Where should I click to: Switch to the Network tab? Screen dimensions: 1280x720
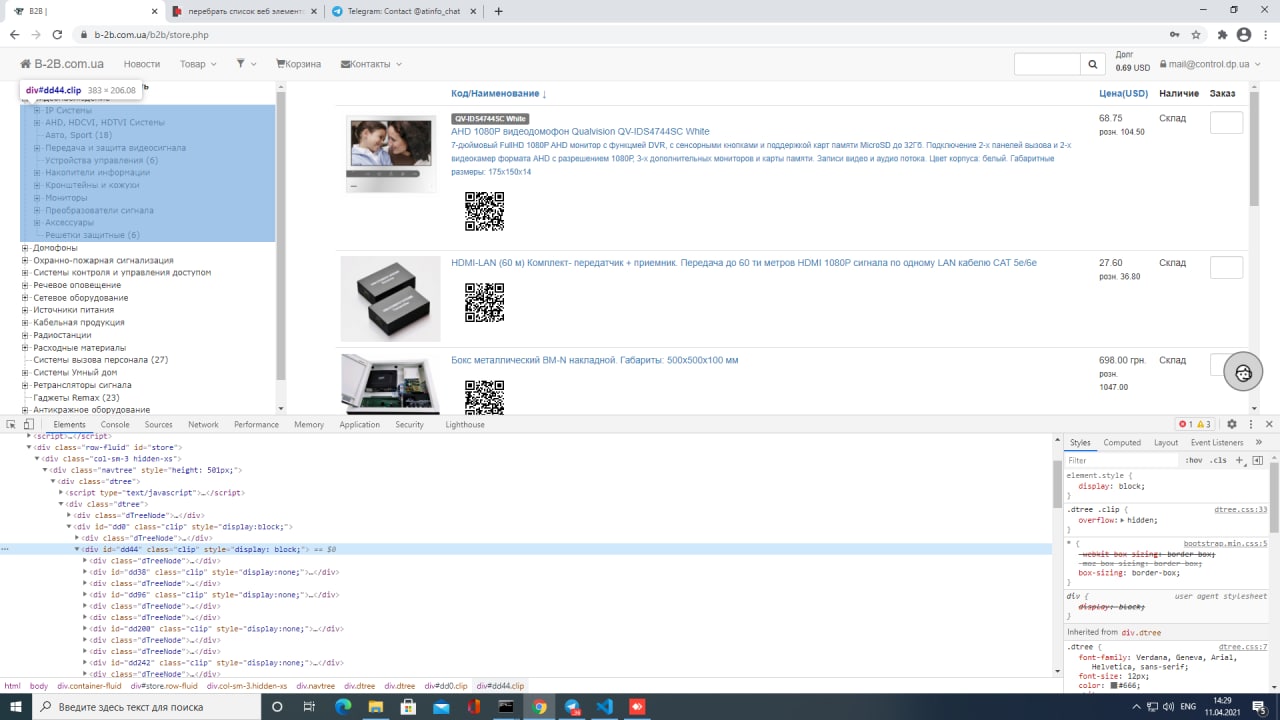(203, 424)
